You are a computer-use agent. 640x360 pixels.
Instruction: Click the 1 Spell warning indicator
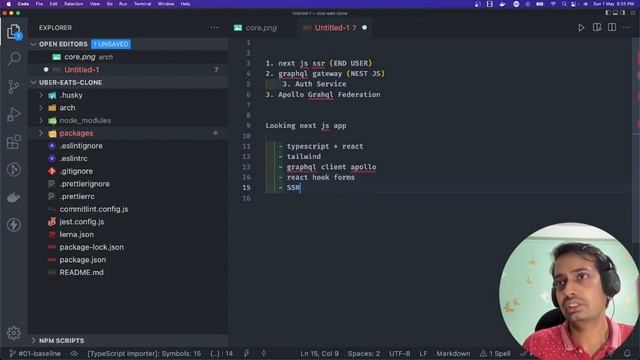point(495,353)
